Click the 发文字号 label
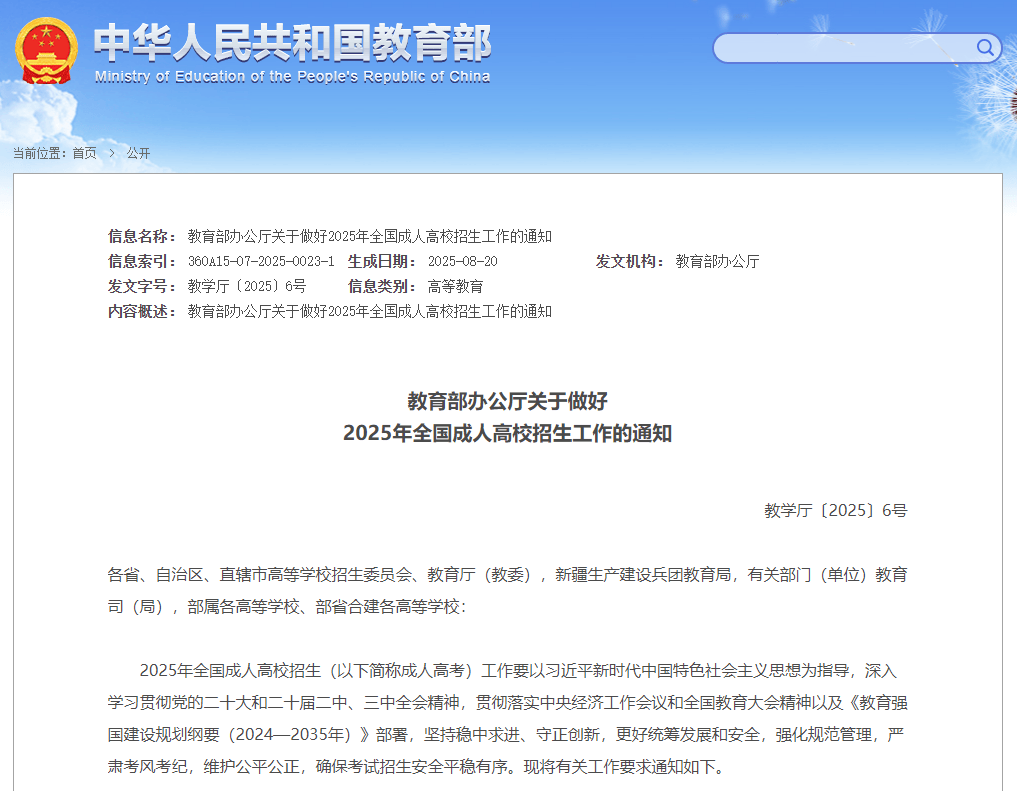Viewport: 1017px width, 791px height. click(142, 286)
